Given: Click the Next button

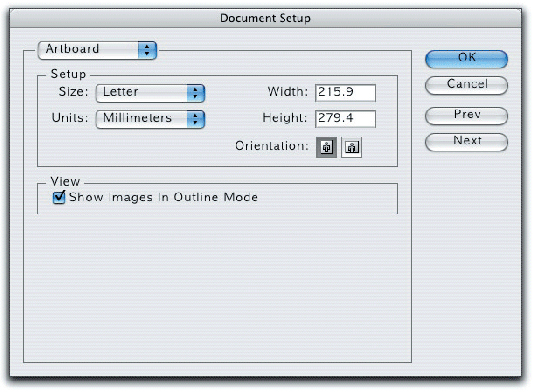Looking at the screenshot, I should click(466, 141).
